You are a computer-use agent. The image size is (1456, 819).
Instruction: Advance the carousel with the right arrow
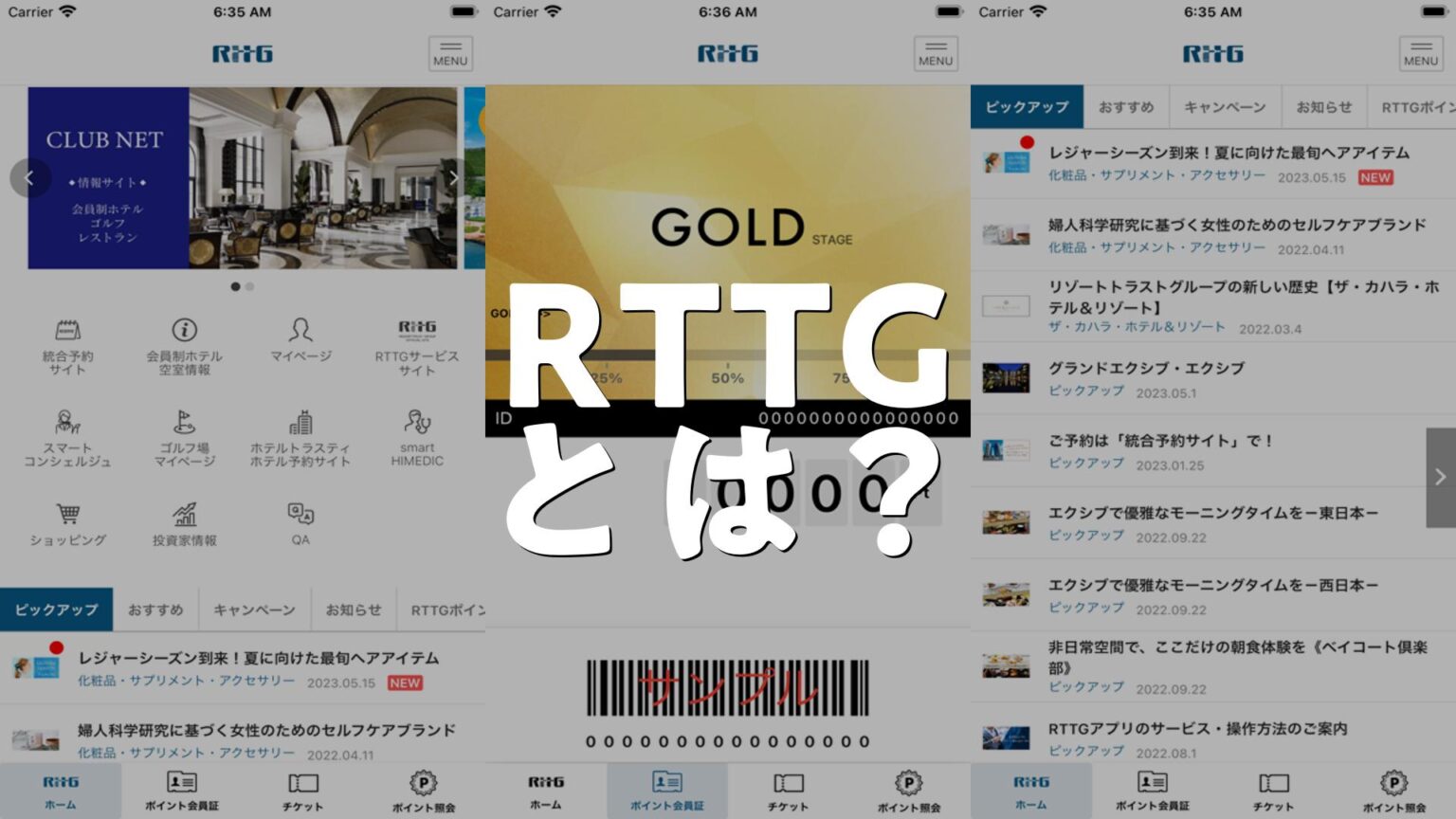click(x=454, y=177)
